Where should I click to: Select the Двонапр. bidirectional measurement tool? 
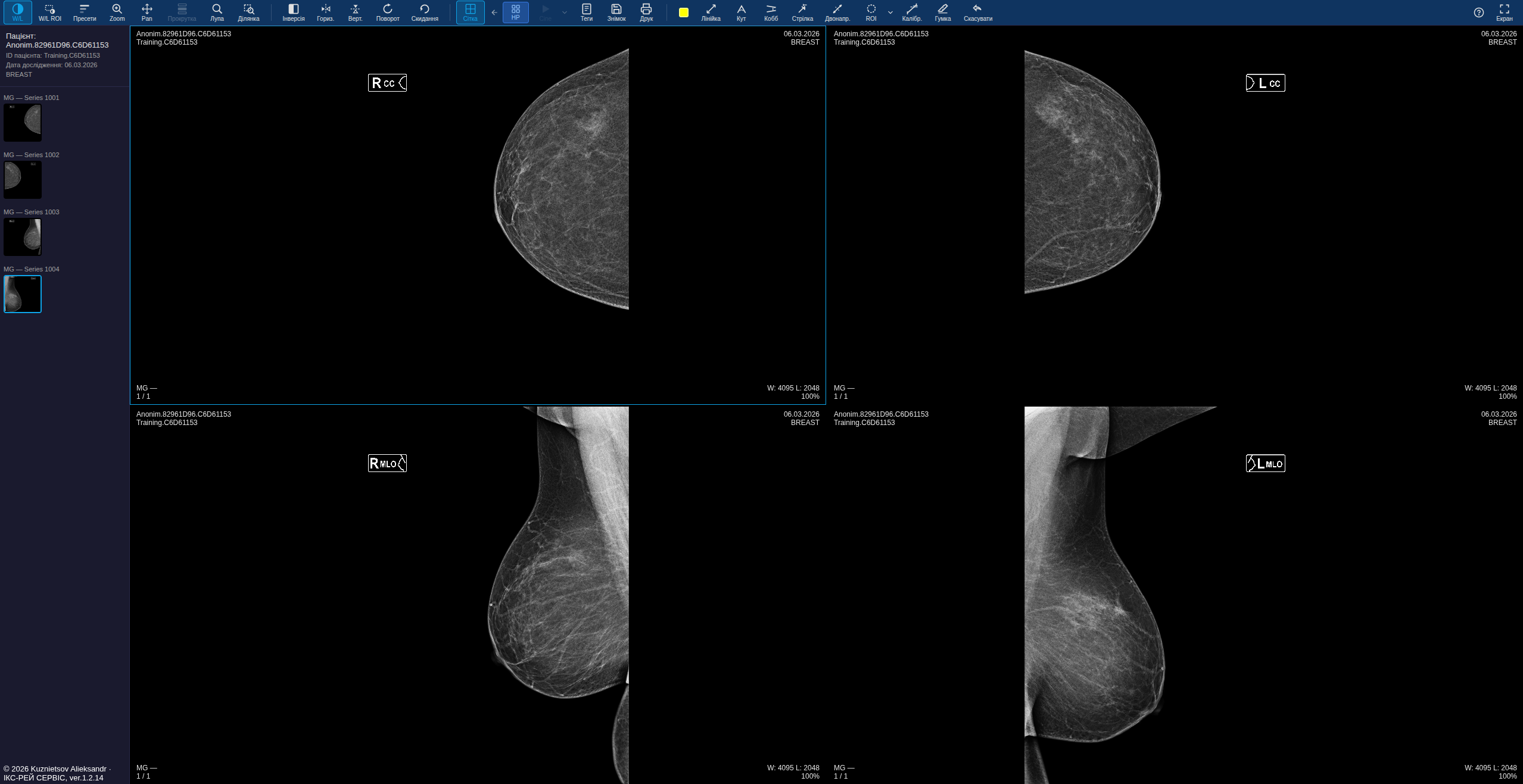pos(837,13)
